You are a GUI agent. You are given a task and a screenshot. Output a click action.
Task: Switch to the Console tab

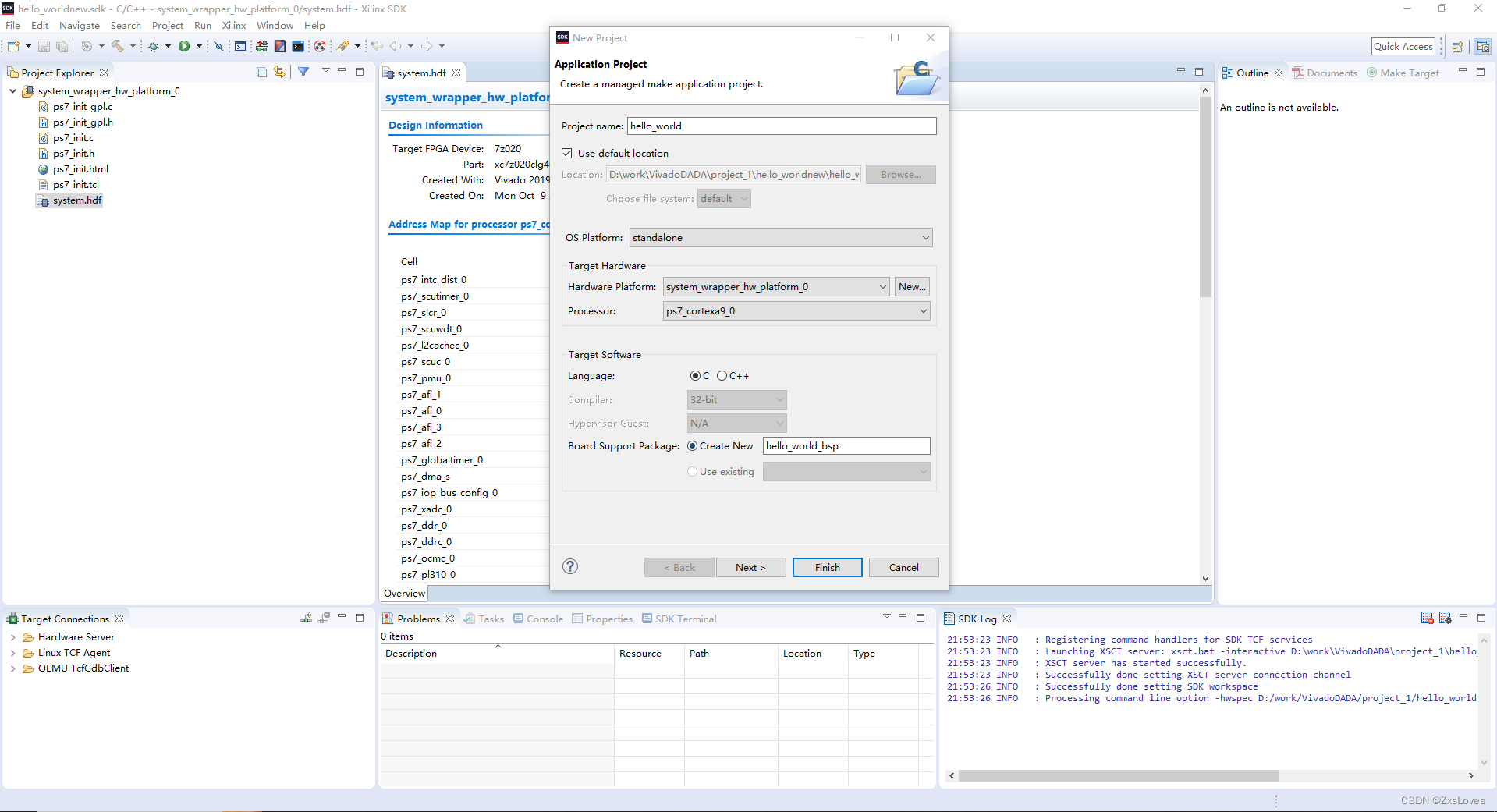[x=537, y=619]
